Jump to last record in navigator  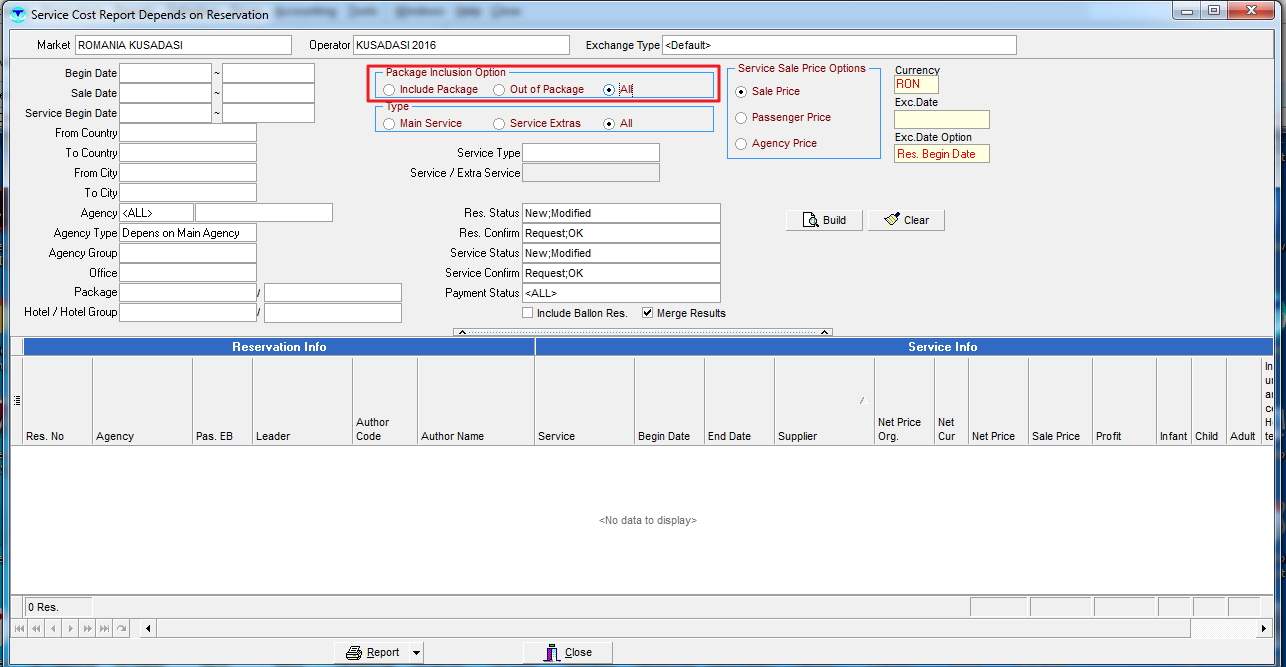[104, 628]
